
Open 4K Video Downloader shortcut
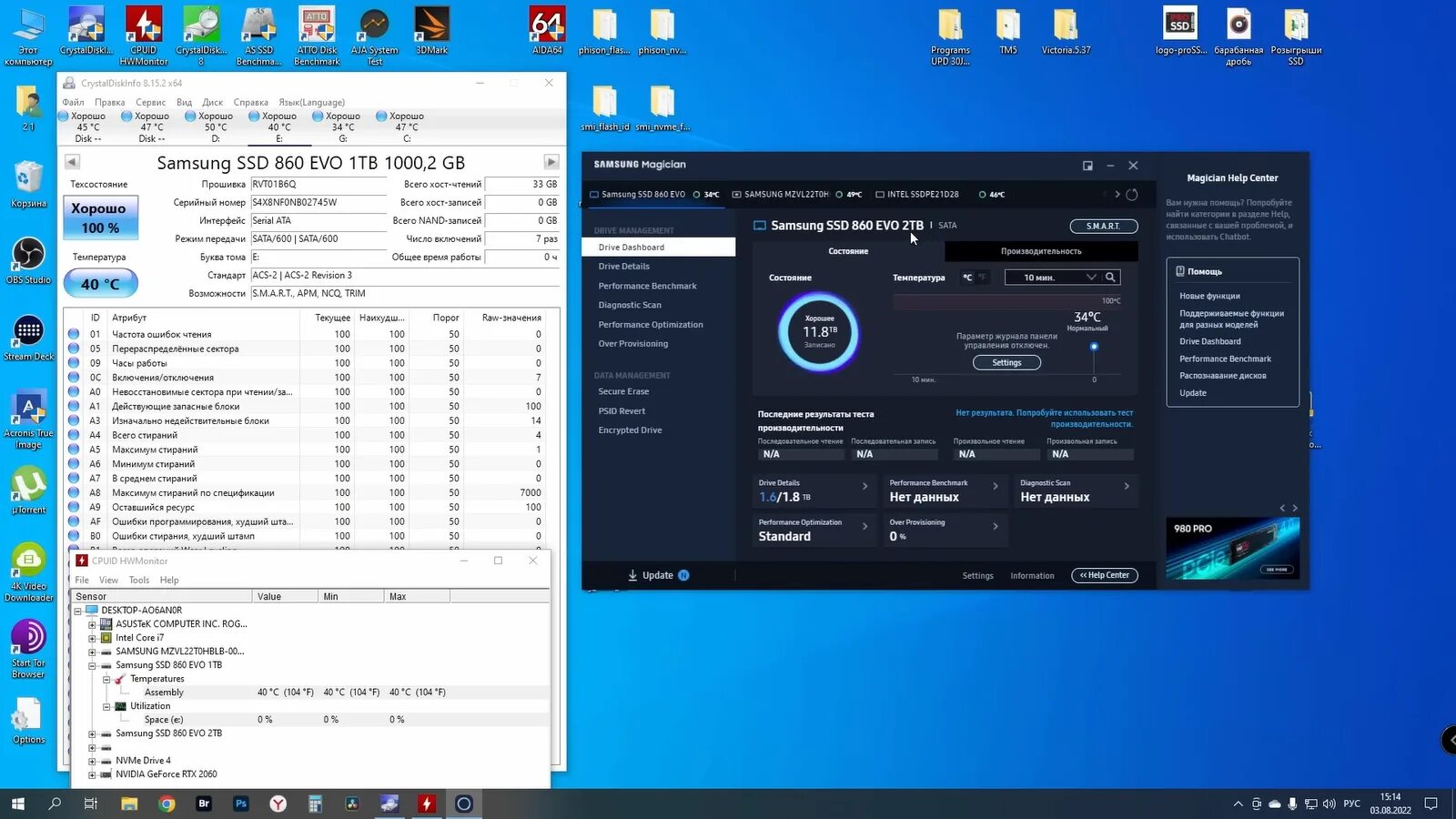[28, 573]
